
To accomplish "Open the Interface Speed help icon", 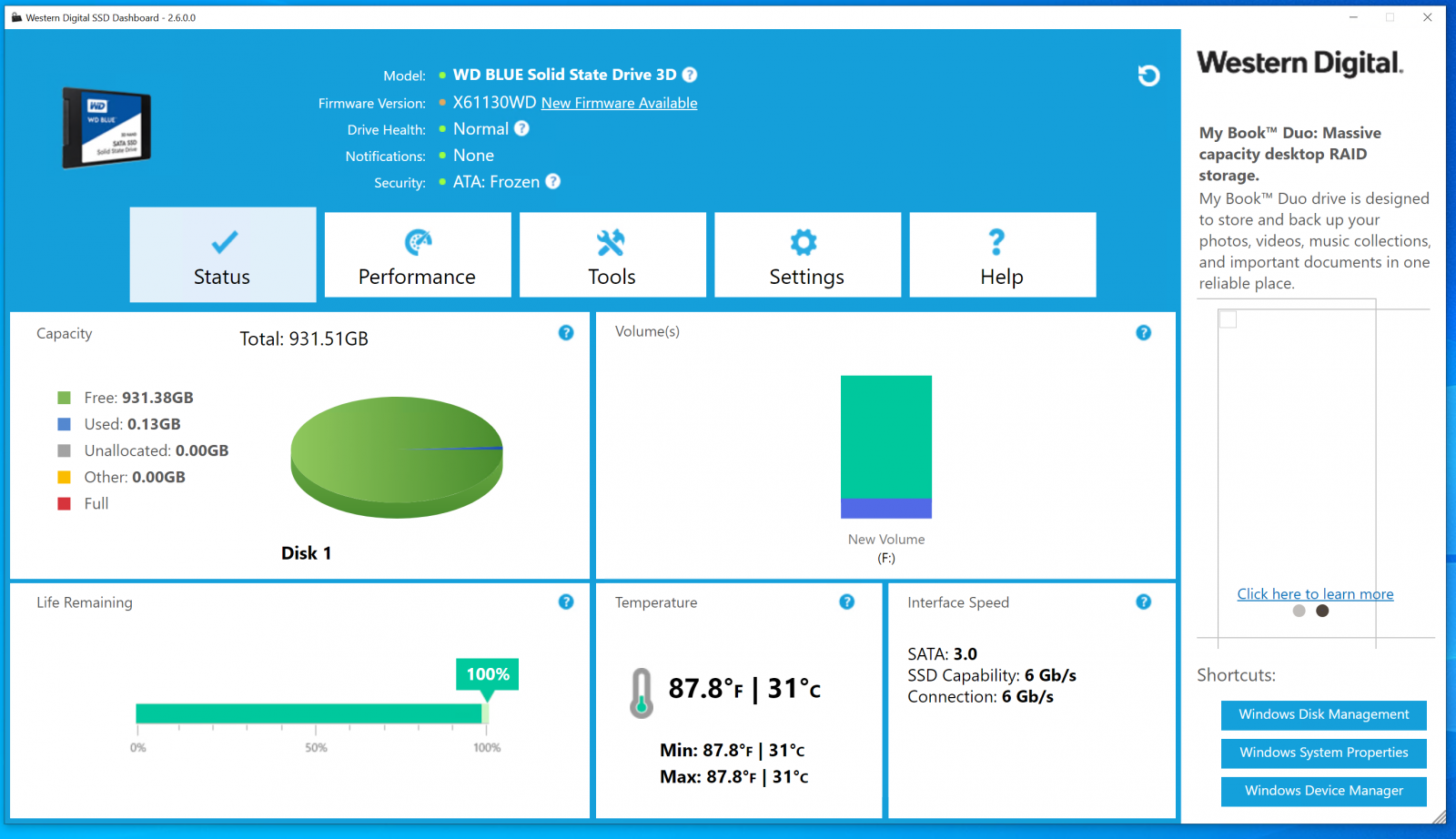I will click(x=1143, y=602).
